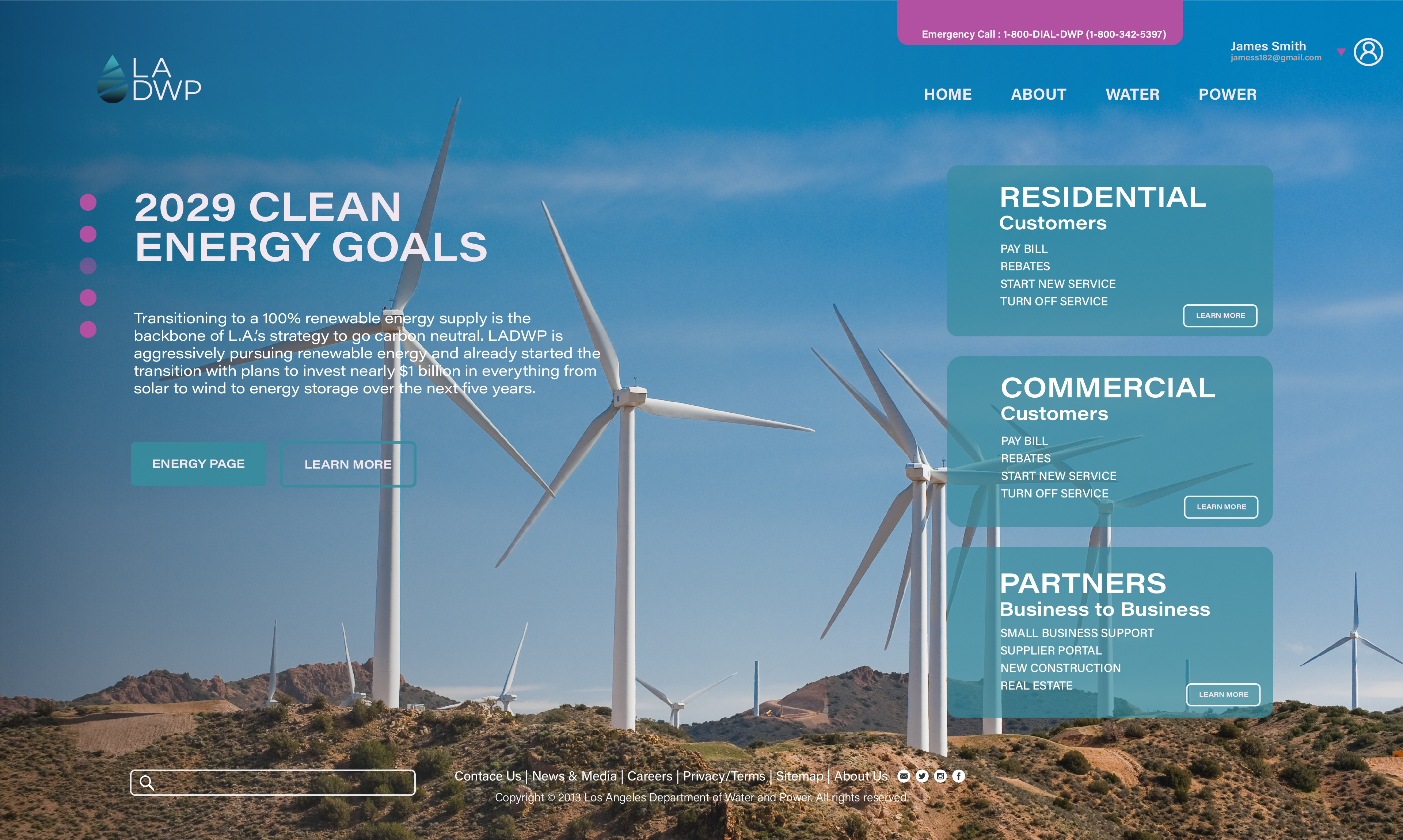Viewport: 1403px width, 840px height.
Task: Open the Facebook icon in footer
Action: point(958,776)
